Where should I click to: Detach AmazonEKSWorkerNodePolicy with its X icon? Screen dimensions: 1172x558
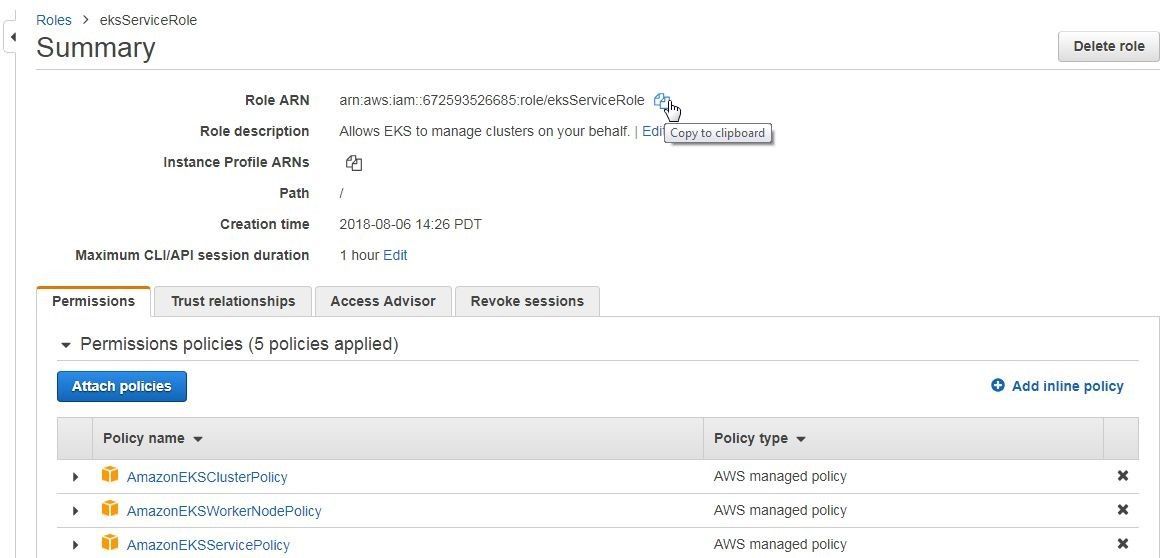coord(1122,509)
